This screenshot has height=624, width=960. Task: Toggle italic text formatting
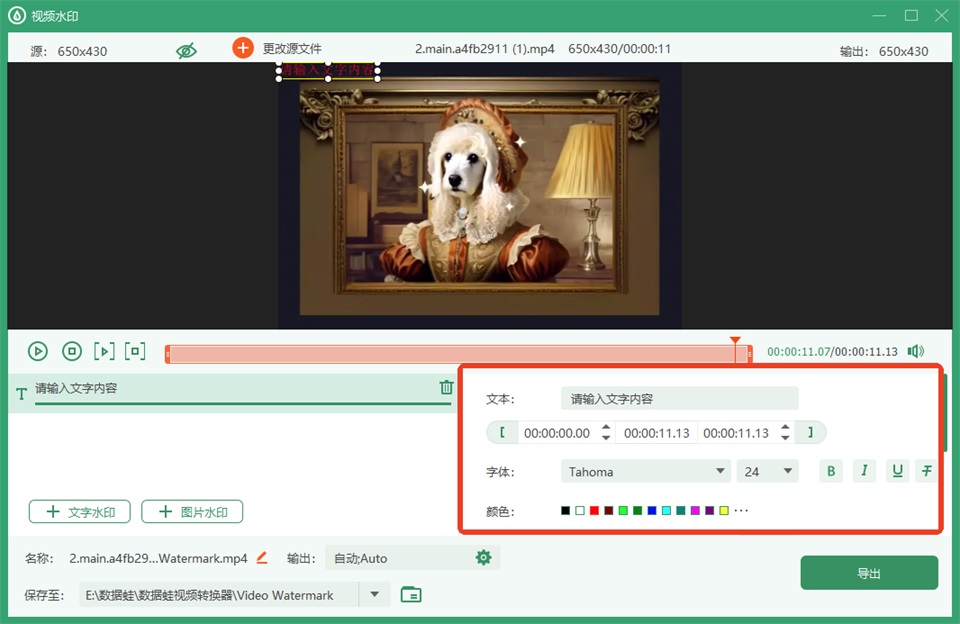click(864, 471)
